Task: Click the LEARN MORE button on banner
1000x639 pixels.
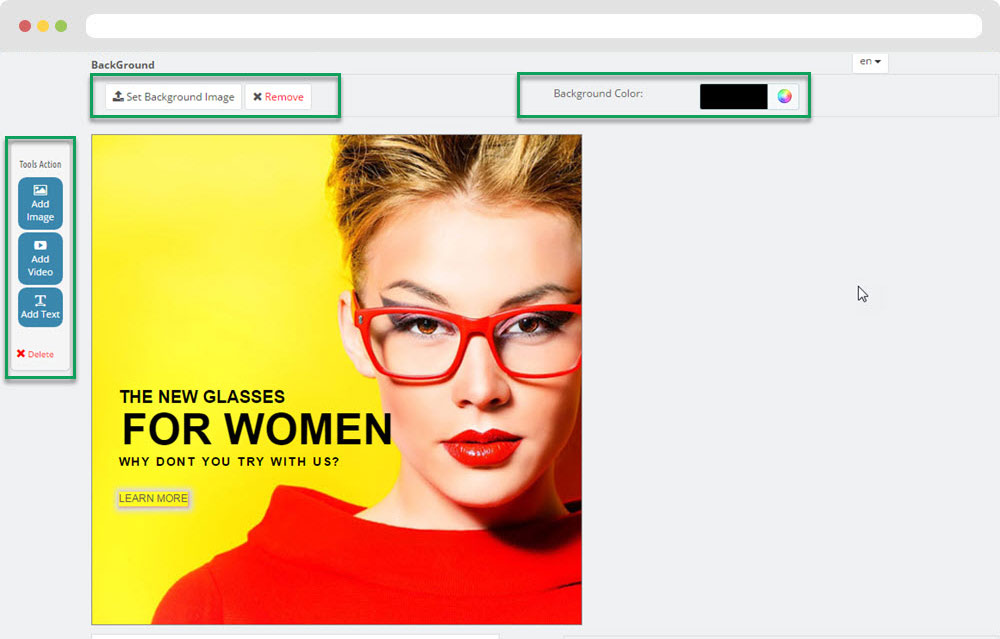Action: [x=153, y=498]
